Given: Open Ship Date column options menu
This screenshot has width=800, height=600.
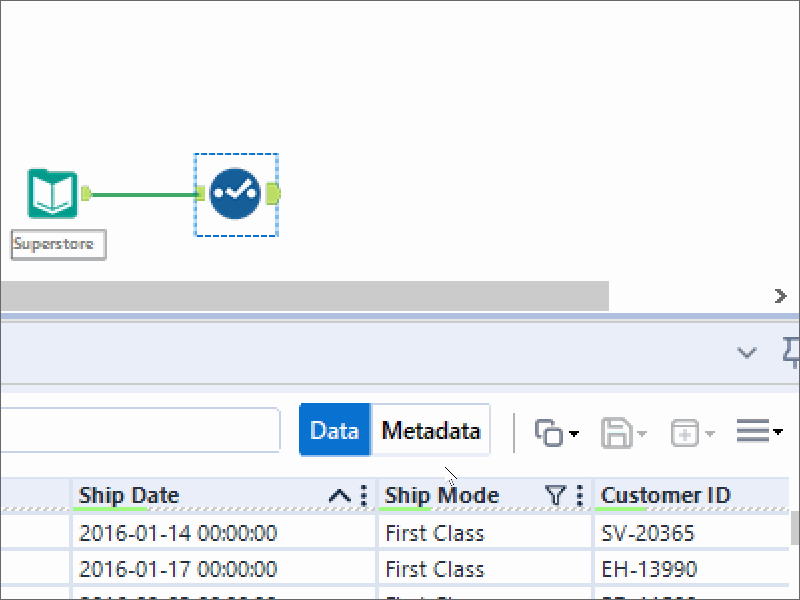Looking at the screenshot, I should [x=363, y=496].
